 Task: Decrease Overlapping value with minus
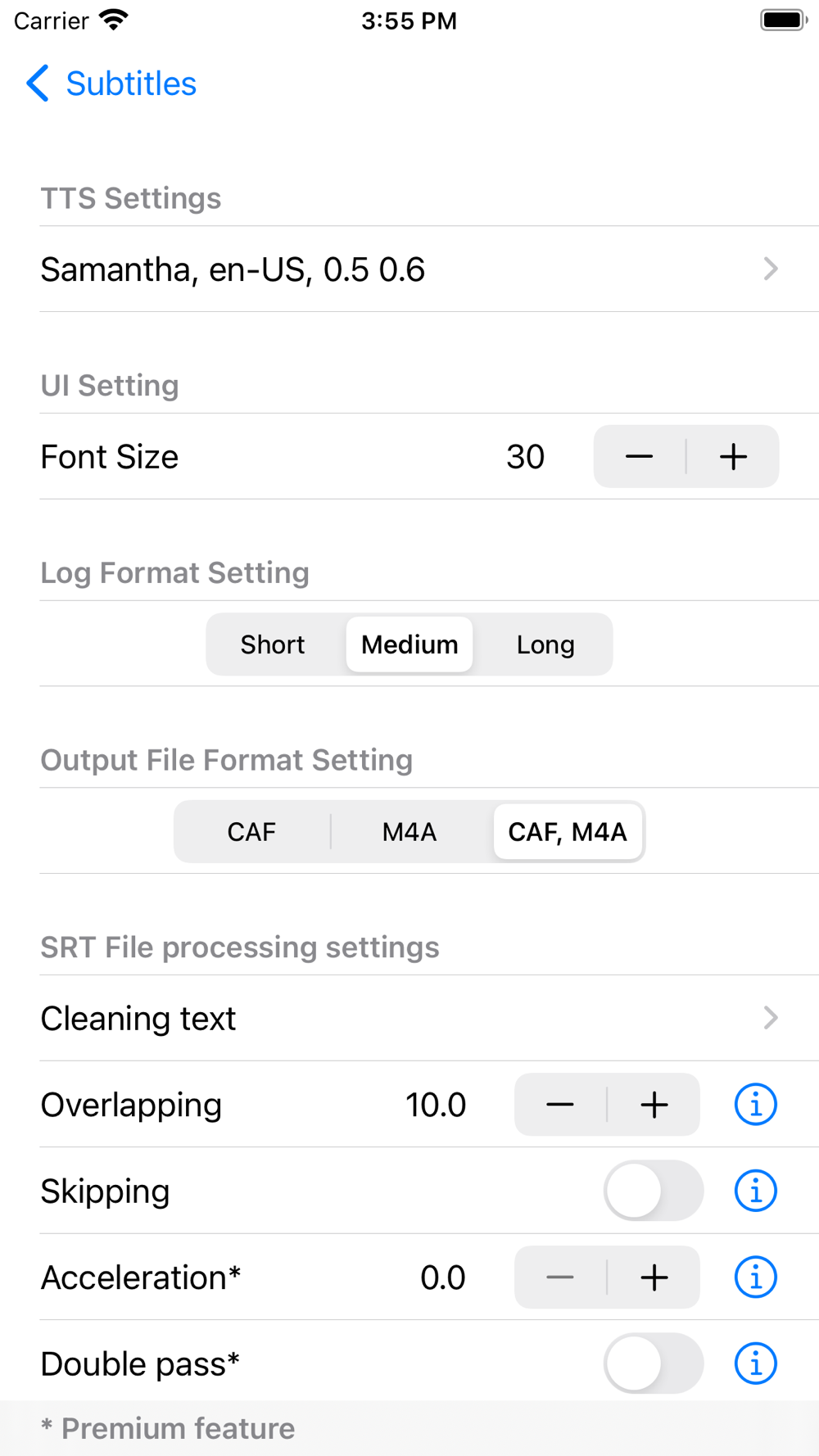click(x=560, y=1105)
